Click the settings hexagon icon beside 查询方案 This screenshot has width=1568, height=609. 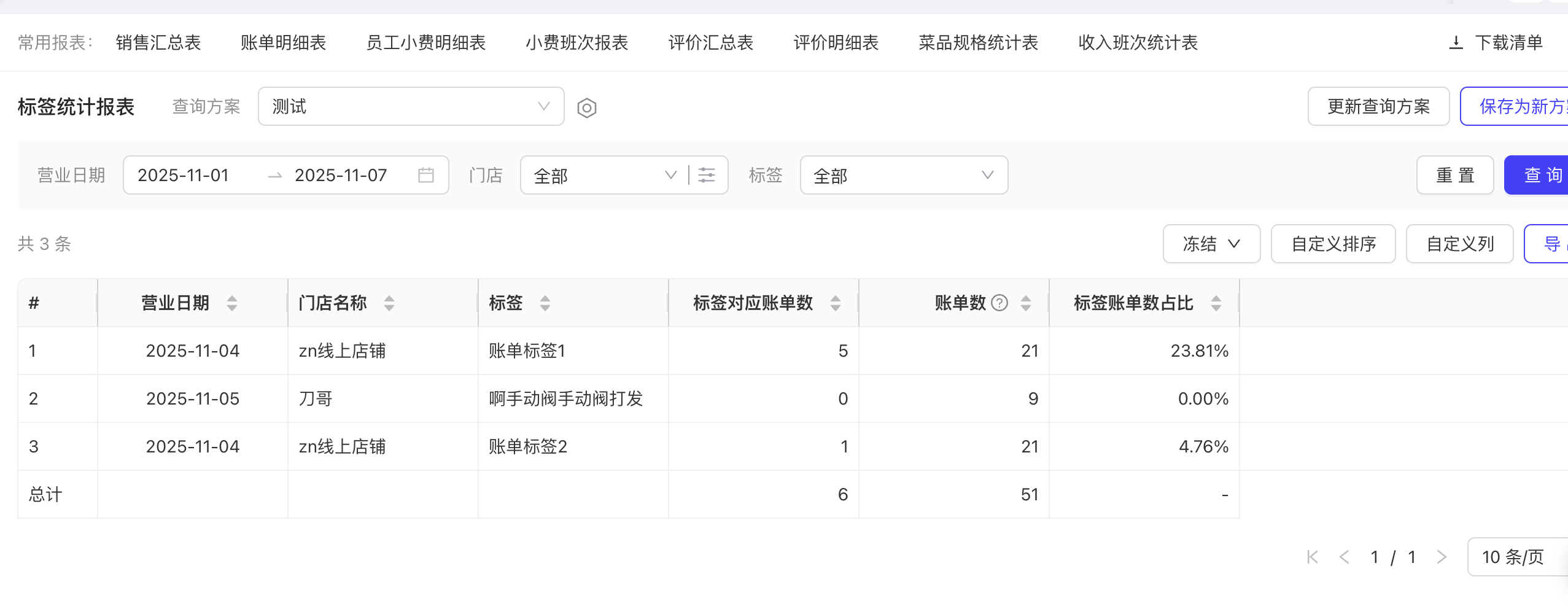point(586,108)
